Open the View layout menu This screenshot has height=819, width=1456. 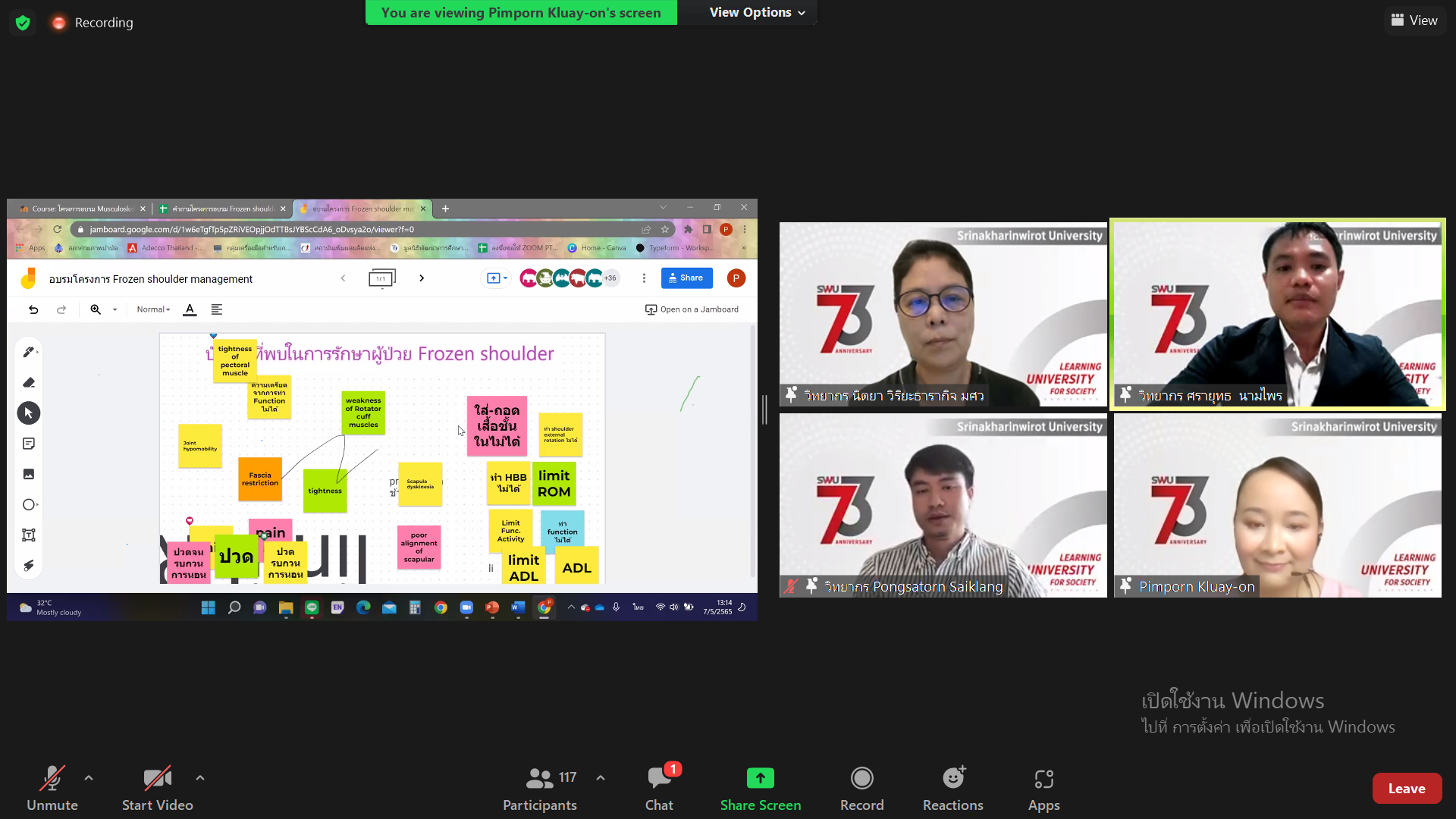pos(1415,20)
